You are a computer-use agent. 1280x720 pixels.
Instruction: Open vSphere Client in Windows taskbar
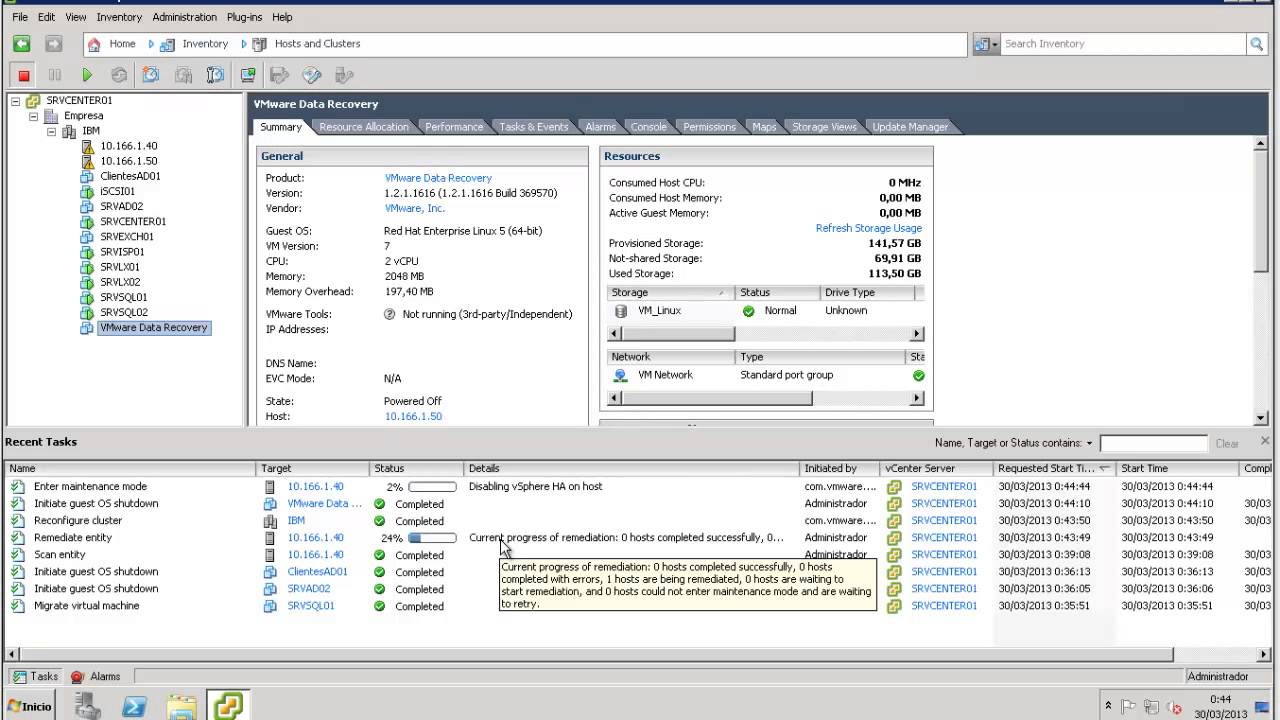point(228,706)
